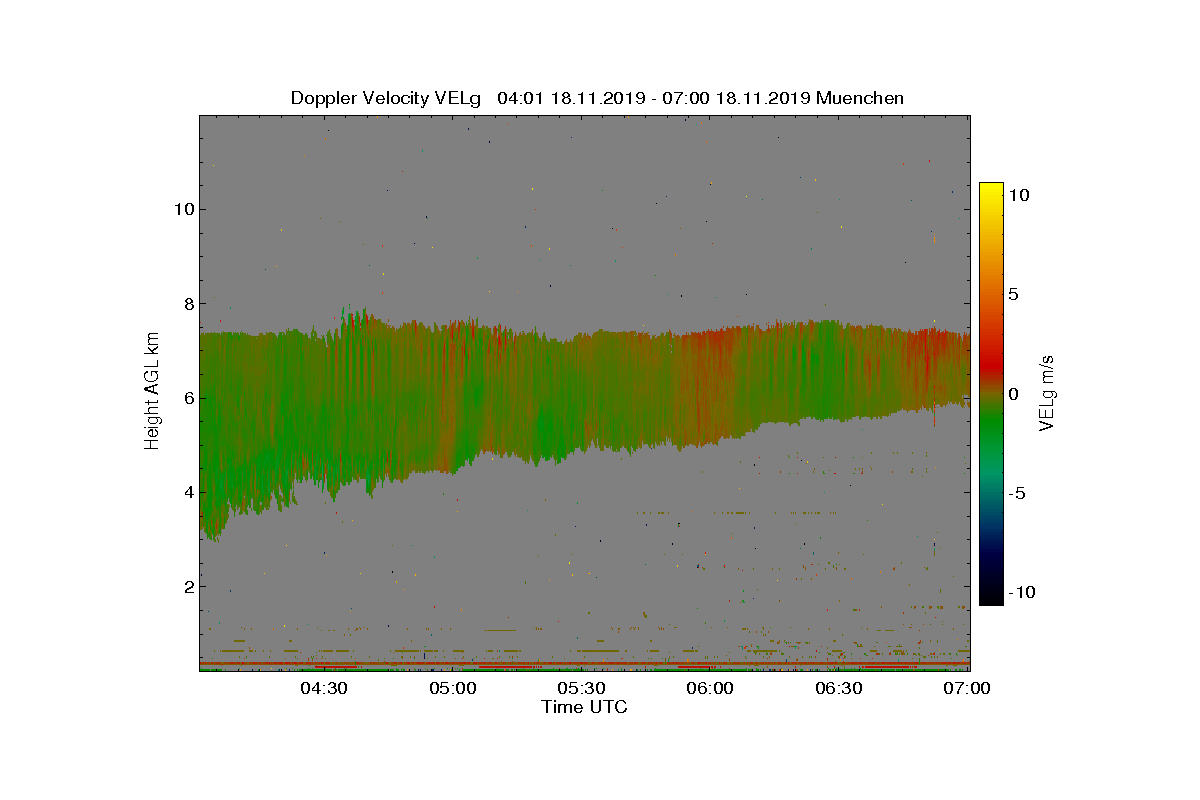The image size is (1200, 800).
Task: Click the colorbar value -10 label
Action: pos(1022,592)
